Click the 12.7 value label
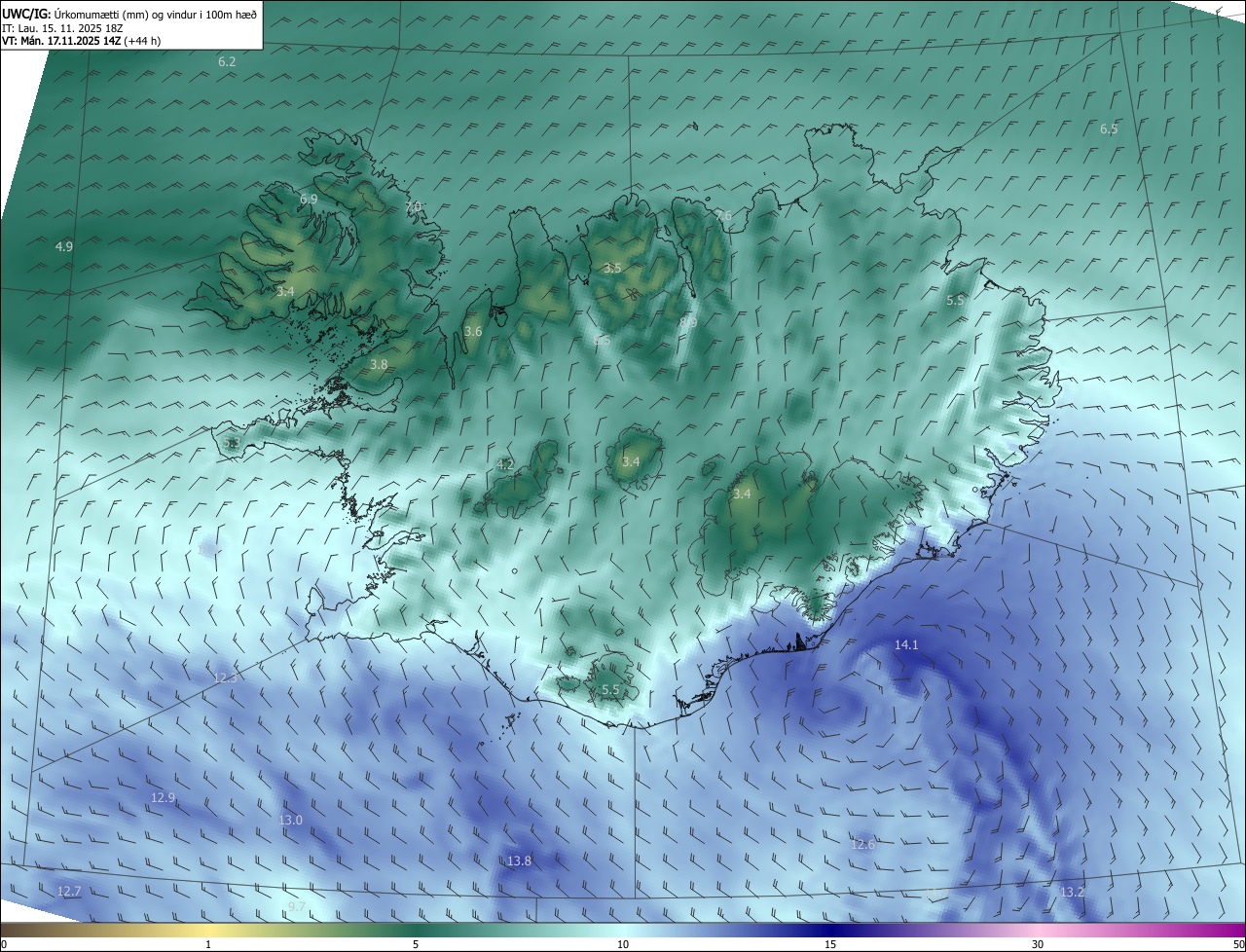This screenshot has height=952, width=1246. pyautogui.click(x=69, y=892)
